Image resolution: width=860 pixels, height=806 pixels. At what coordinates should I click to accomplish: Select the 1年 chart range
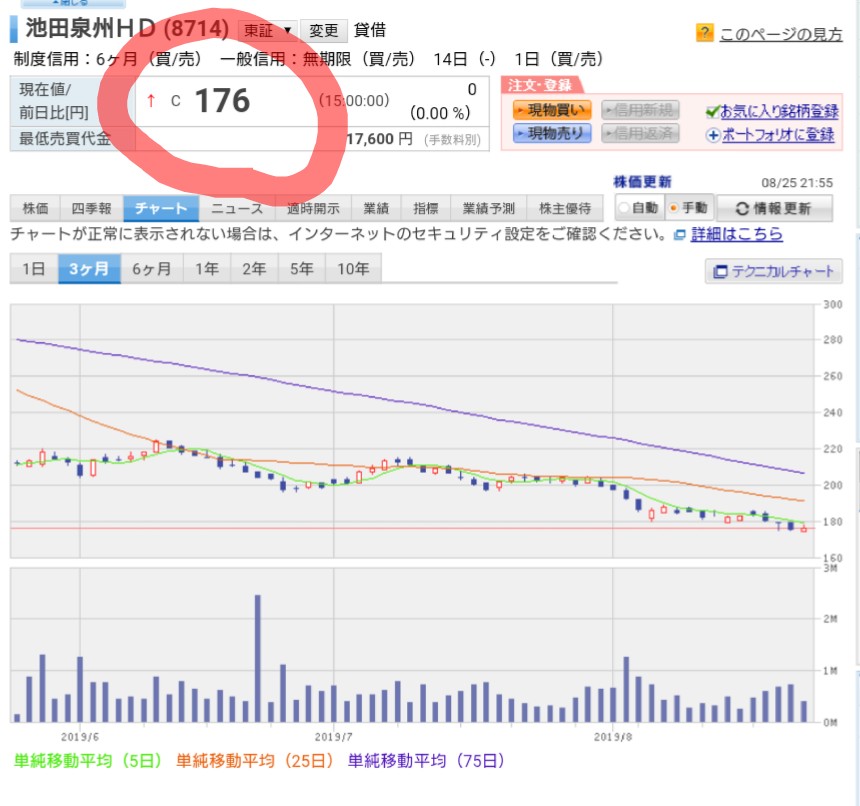[207, 269]
